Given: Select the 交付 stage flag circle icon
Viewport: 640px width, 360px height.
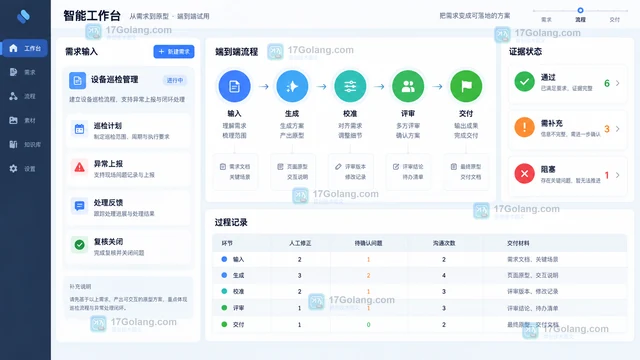Looking at the screenshot, I should (x=466, y=86).
